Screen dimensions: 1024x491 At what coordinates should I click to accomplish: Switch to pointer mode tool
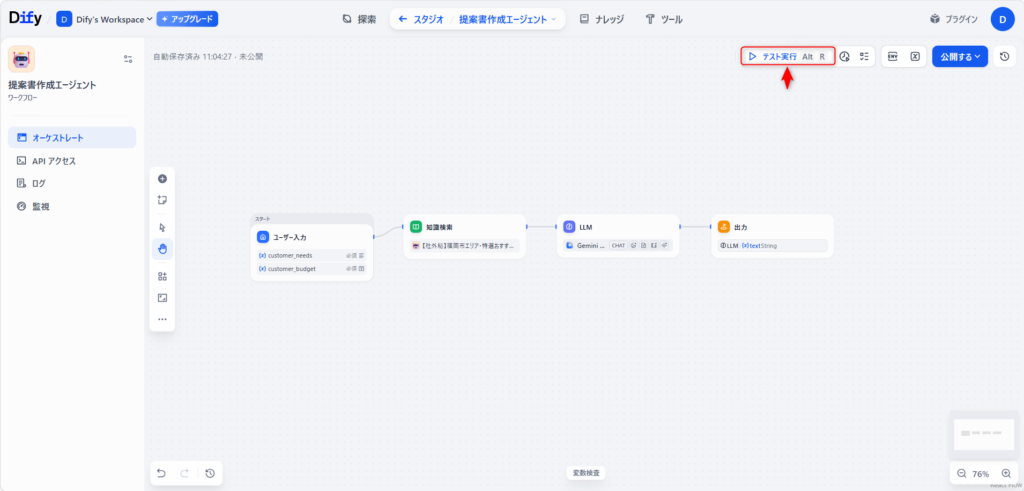click(x=162, y=227)
